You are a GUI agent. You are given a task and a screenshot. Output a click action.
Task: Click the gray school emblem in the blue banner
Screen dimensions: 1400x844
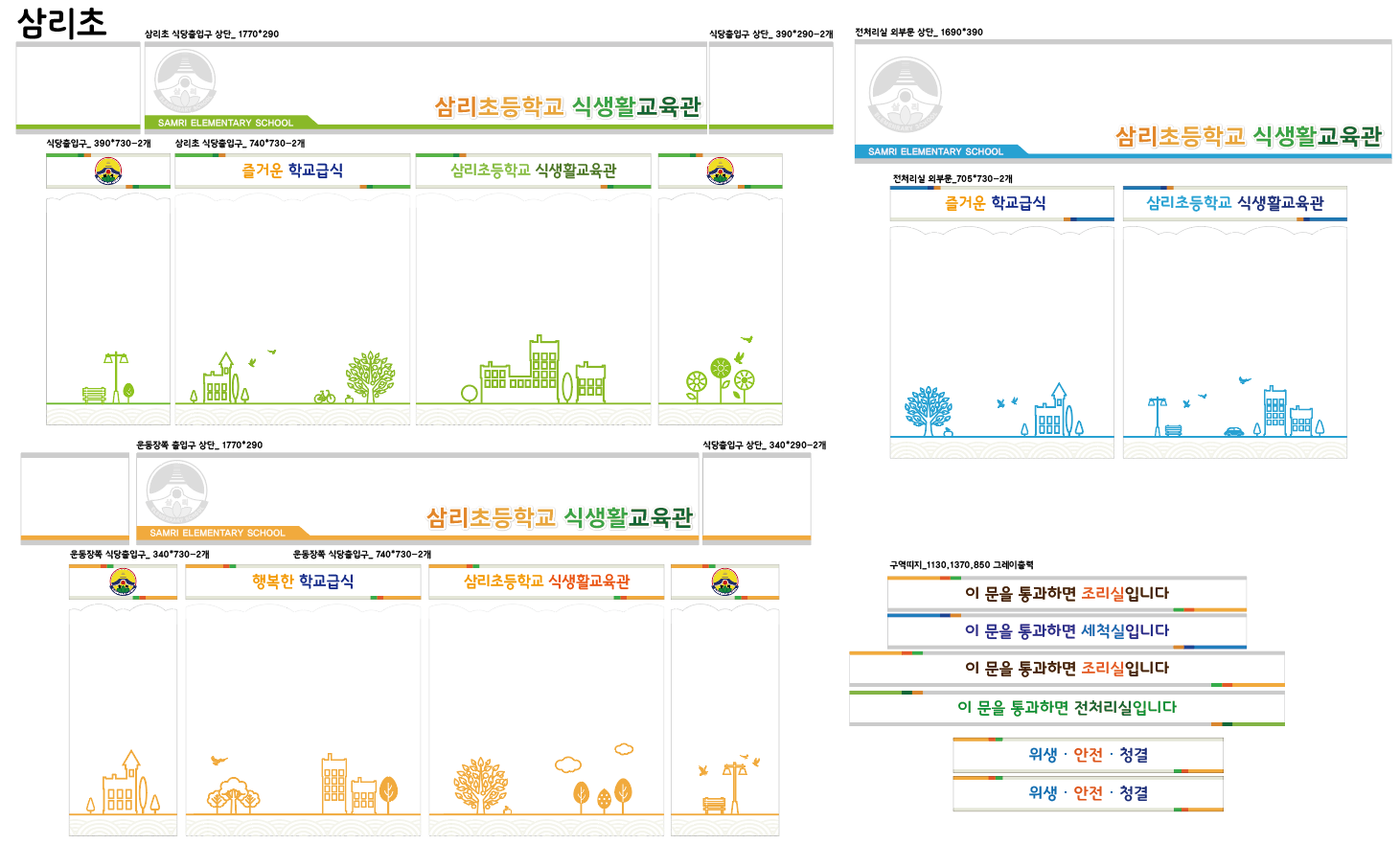[x=905, y=96]
